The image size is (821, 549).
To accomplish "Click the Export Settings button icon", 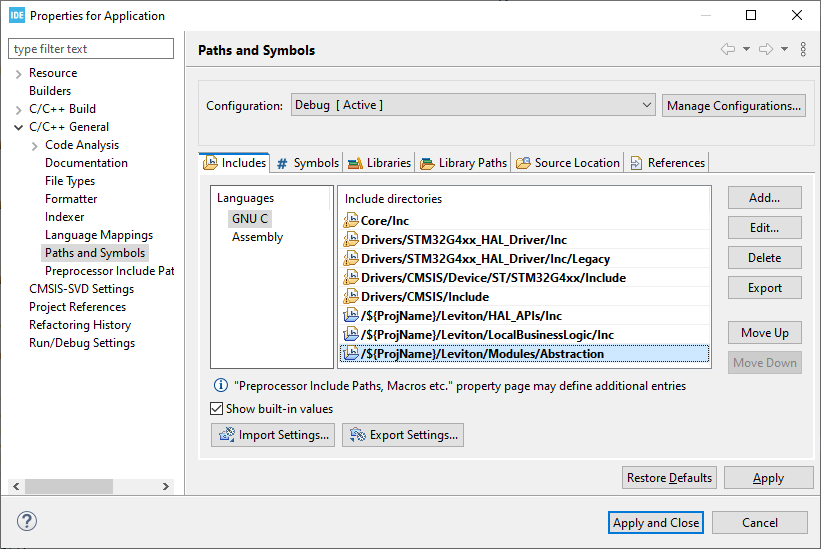I will 357,435.
